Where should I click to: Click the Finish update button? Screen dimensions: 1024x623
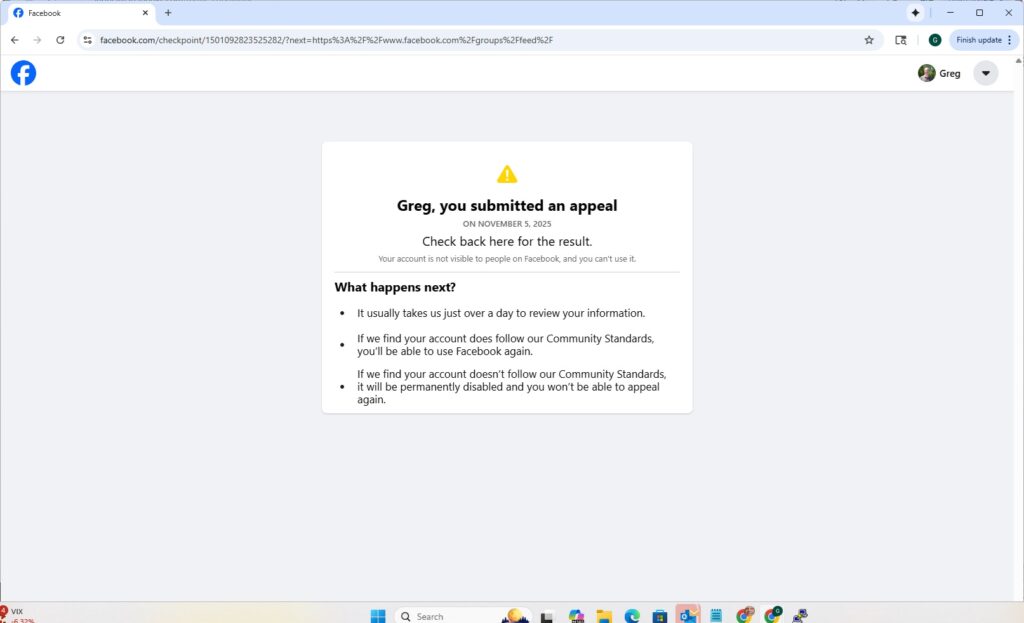pos(977,40)
